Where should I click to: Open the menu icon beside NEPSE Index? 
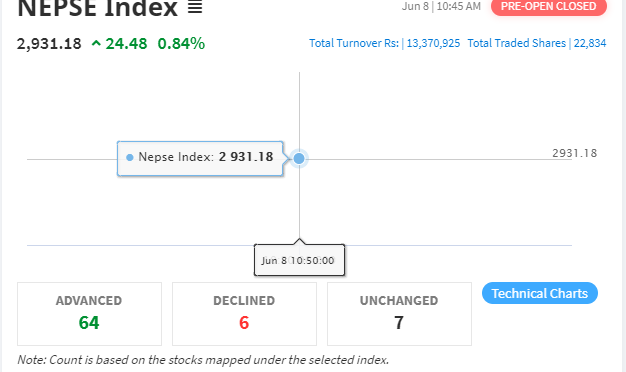195,7
